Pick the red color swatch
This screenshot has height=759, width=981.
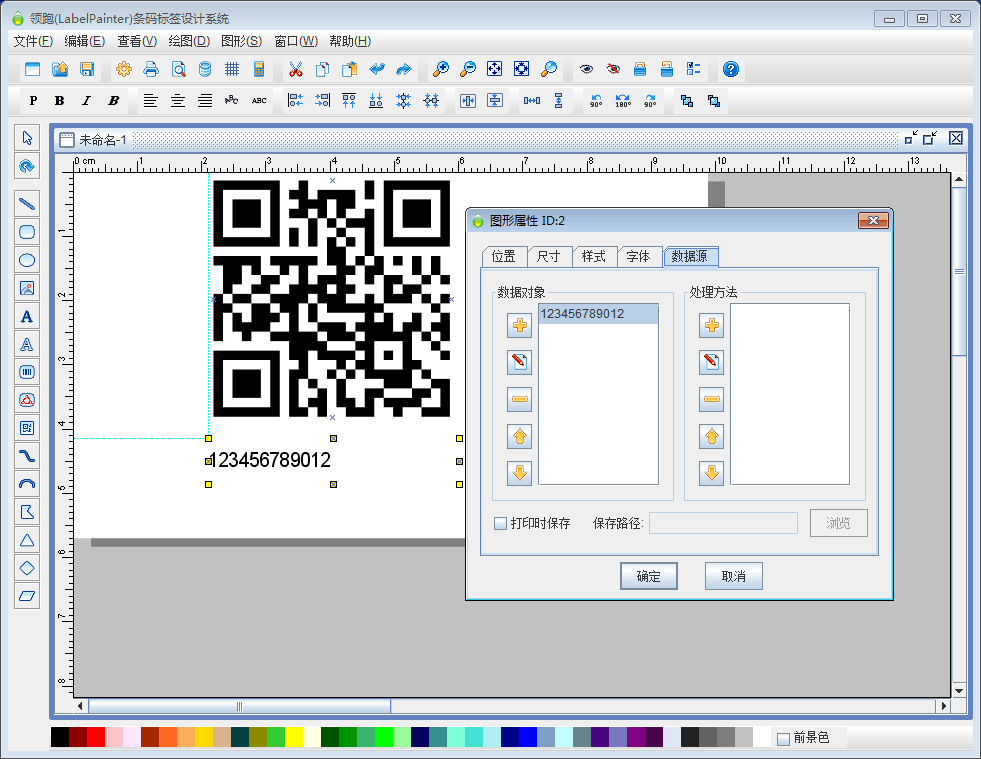[x=96, y=737]
